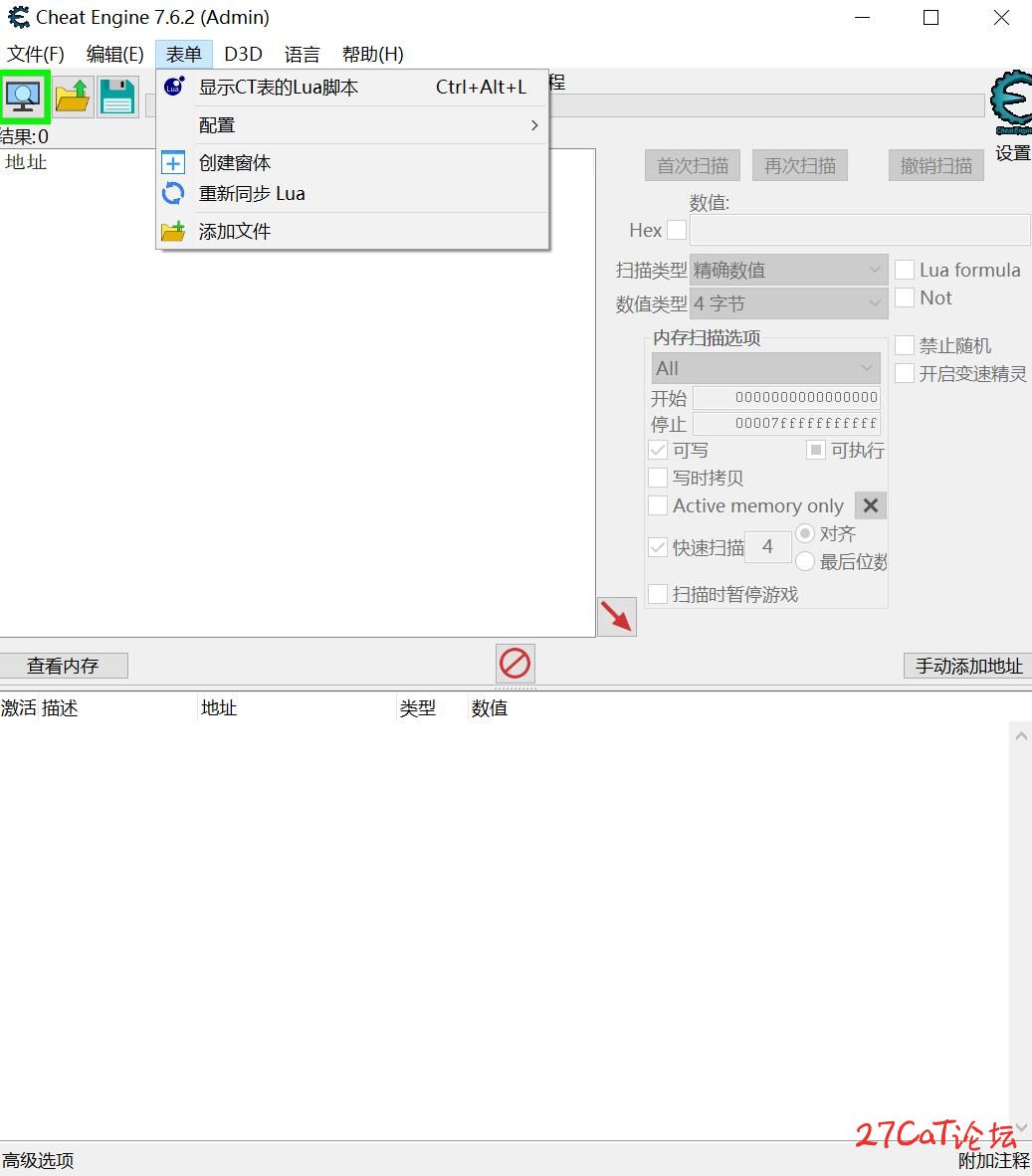Expand the 配置 submenu arrow
Screen dimensions: 1032x1176
[x=534, y=125]
